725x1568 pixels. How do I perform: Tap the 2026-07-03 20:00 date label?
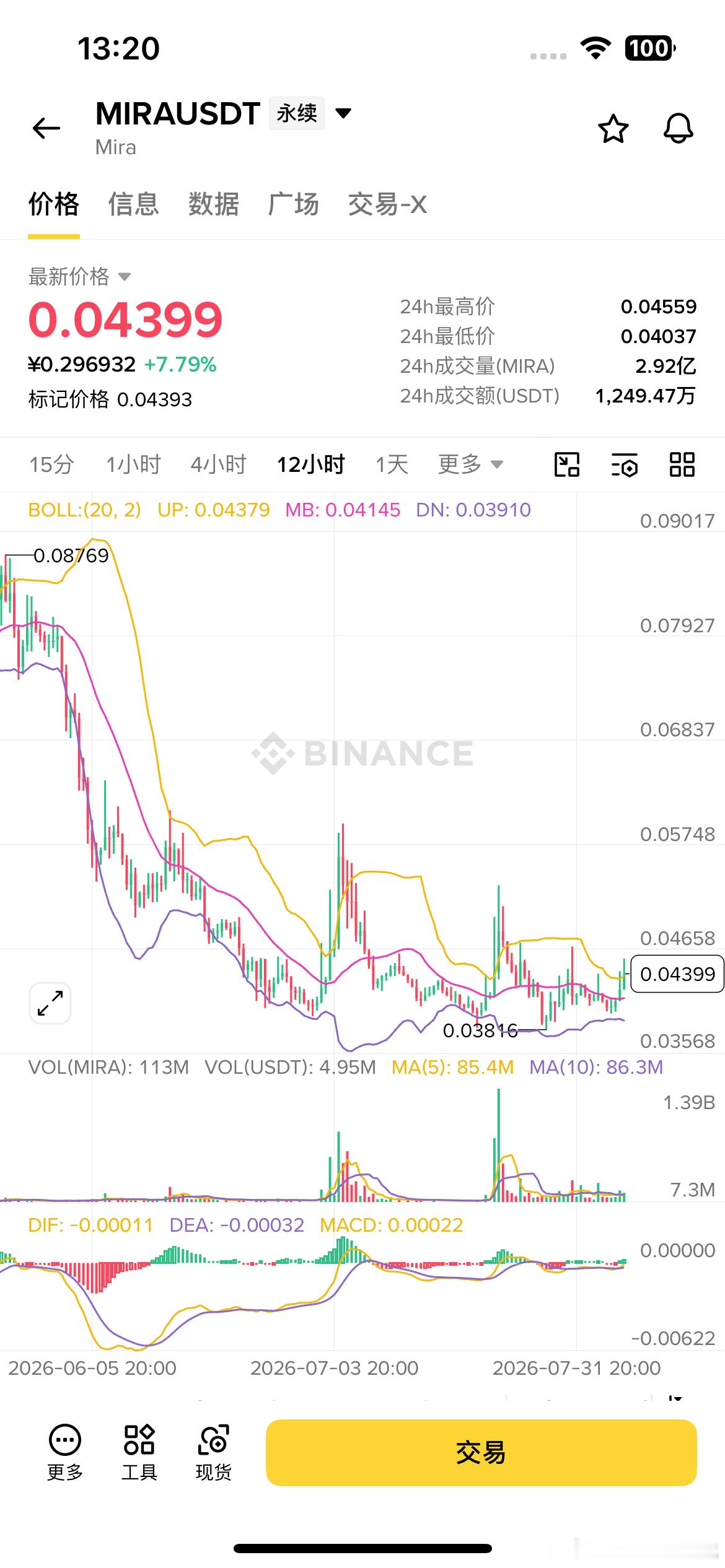[x=335, y=1368]
